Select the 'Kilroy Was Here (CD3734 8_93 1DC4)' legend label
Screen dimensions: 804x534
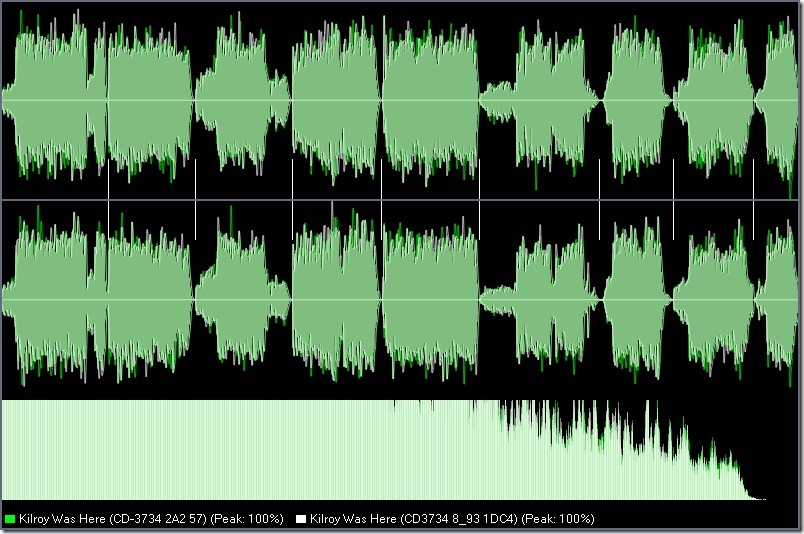click(x=414, y=519)
